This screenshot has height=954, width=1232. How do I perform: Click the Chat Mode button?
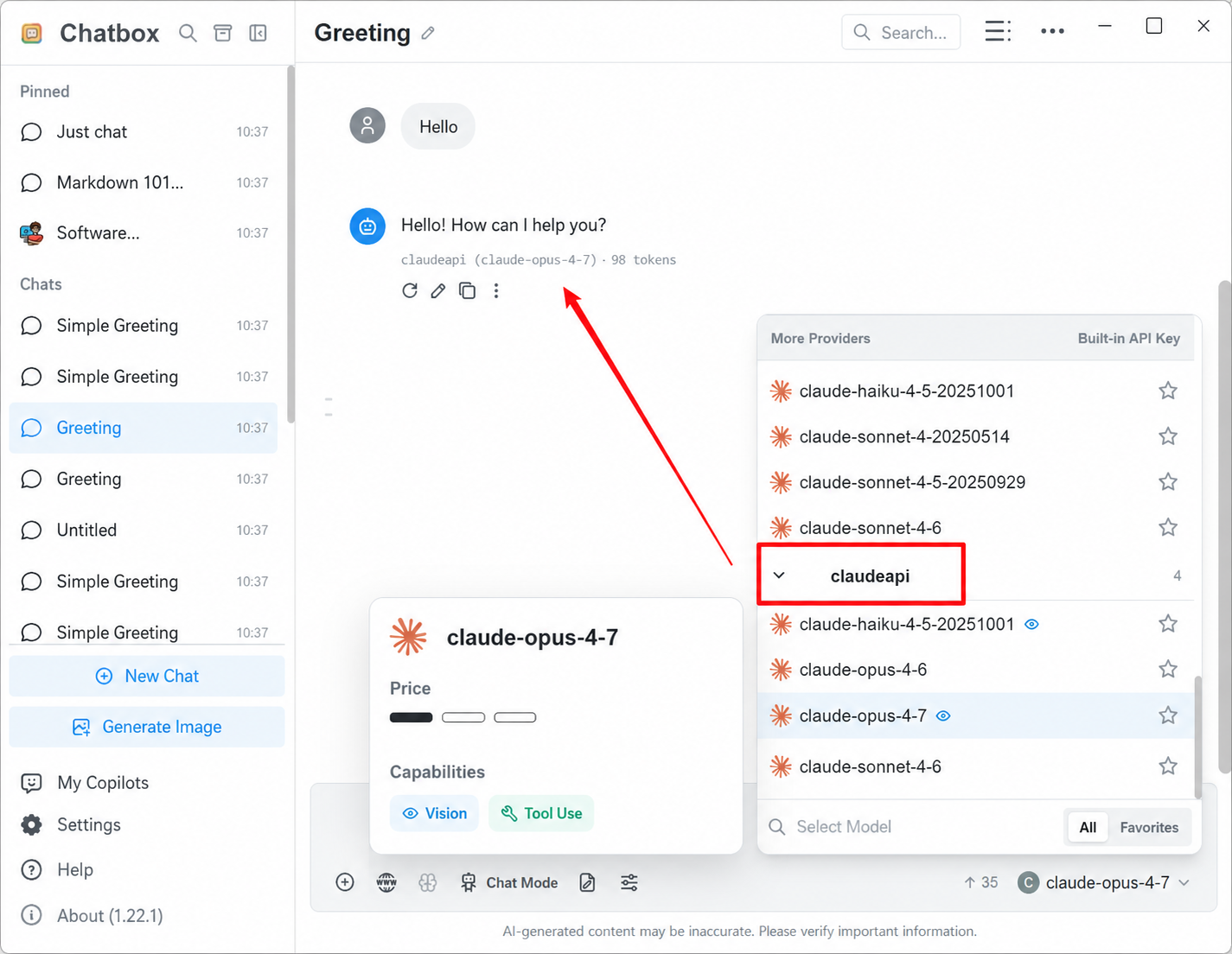coord(508,882)
